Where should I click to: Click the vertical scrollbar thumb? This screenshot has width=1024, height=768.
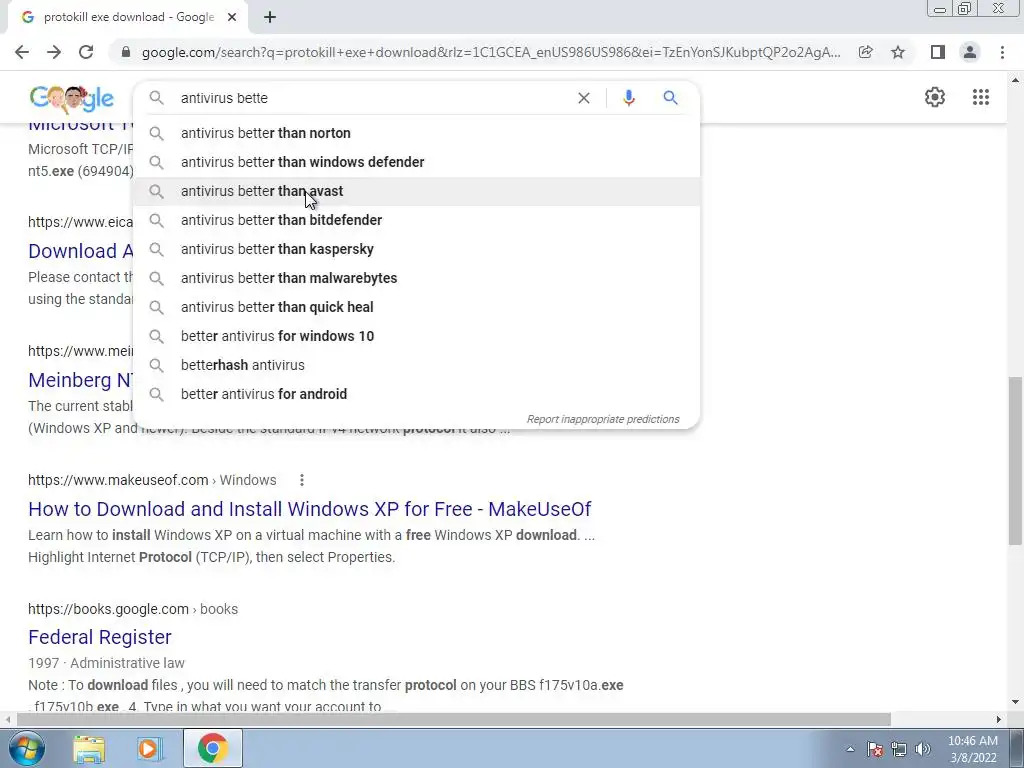1016,460
